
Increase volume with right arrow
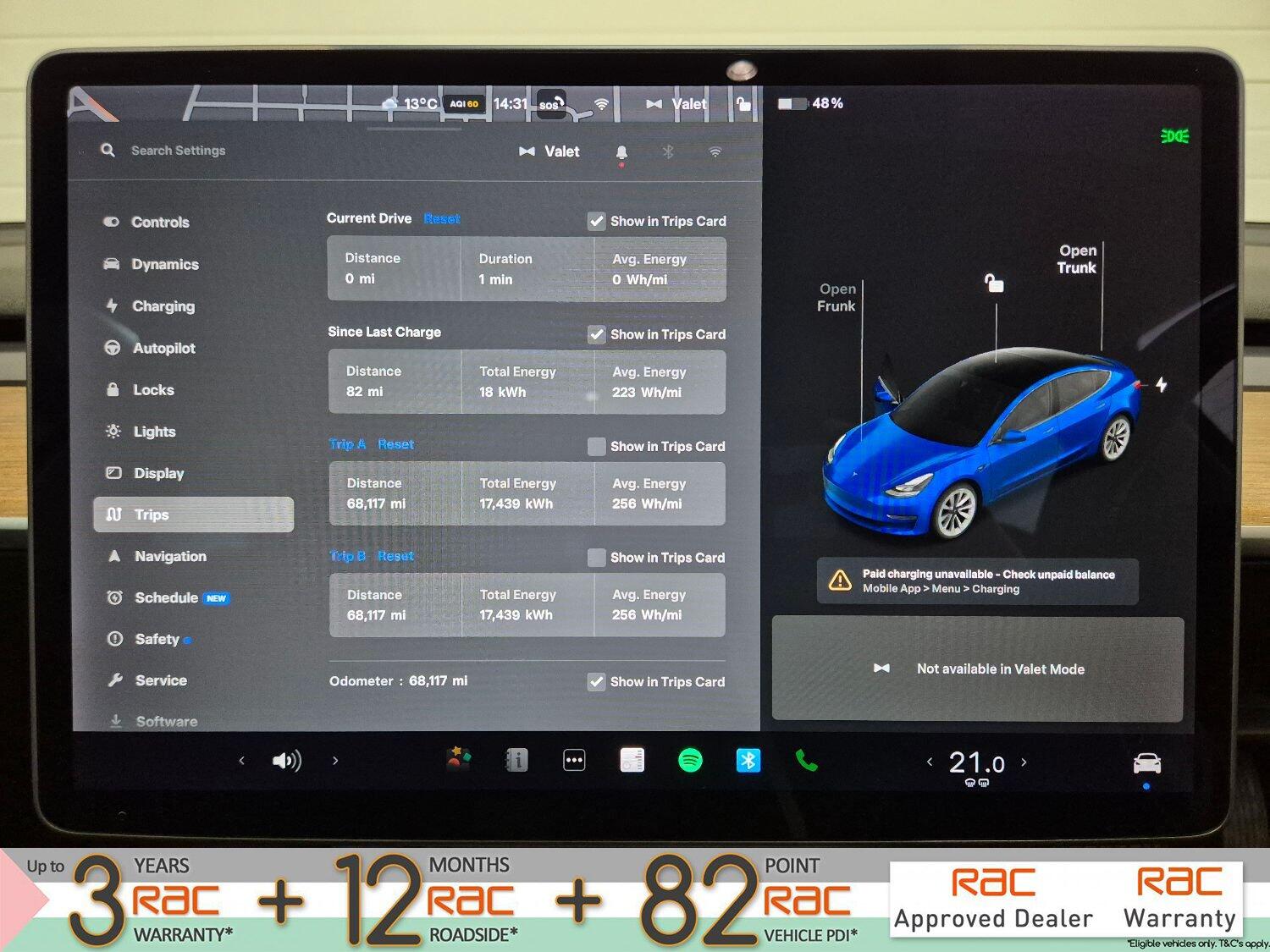click(335, 761)
